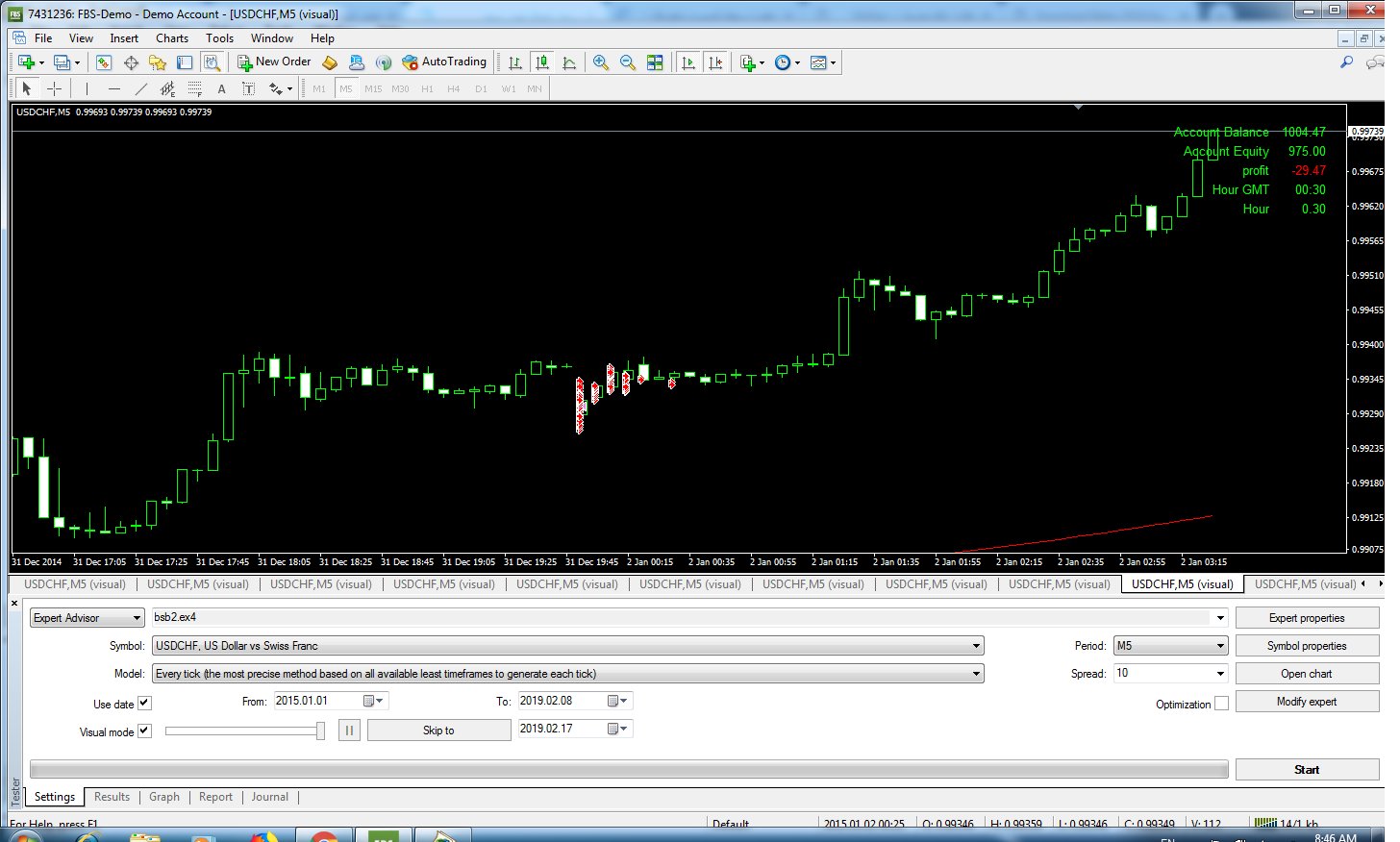The height and width of the screenshot is (842, 1400).
Task: Enable the Optimization checkbox
Action: click(x=1221, y=704)
